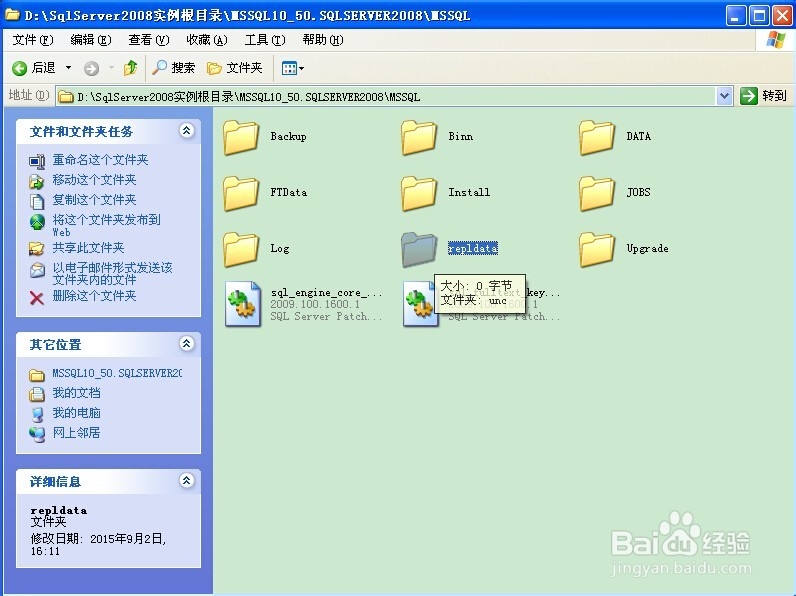
Task: Select the JOBS folder icon
Action: [x=597, y=193]
